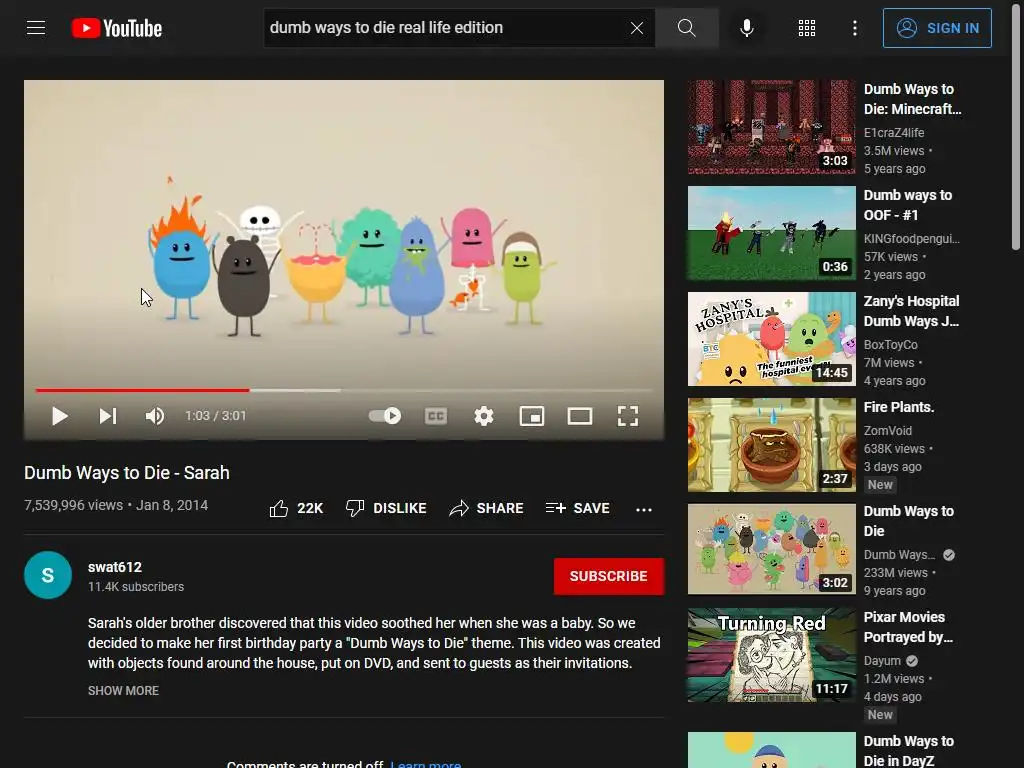Enter full screen mode
Image resolution: width=1024 pixels, height=768 pixels.
click(x=628, y=416)
